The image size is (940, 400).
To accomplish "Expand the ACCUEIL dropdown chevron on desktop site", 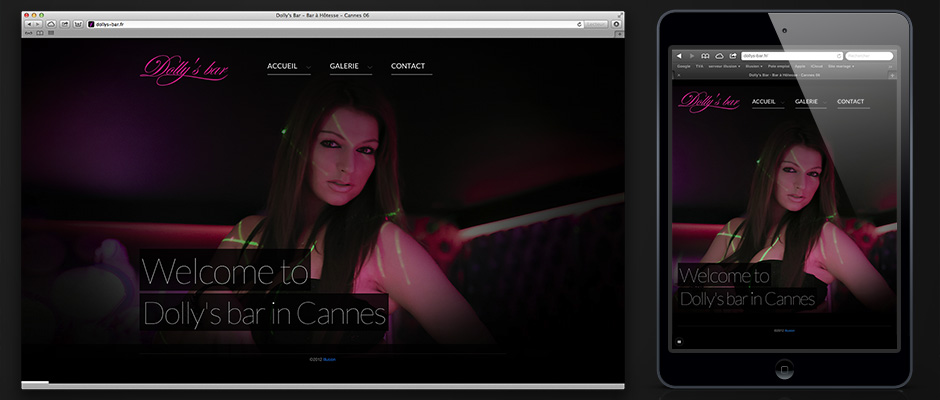I will 308,67.
